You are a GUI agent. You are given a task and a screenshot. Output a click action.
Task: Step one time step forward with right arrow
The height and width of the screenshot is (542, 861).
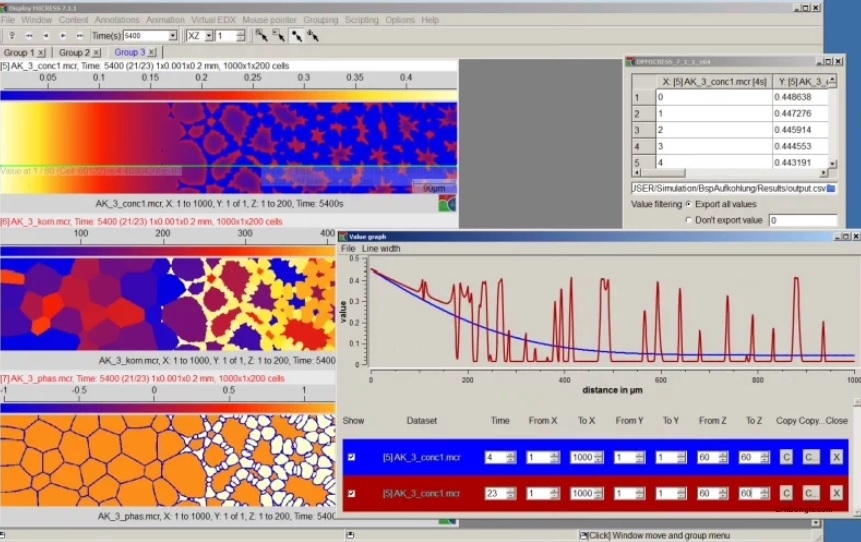(61, 36)
